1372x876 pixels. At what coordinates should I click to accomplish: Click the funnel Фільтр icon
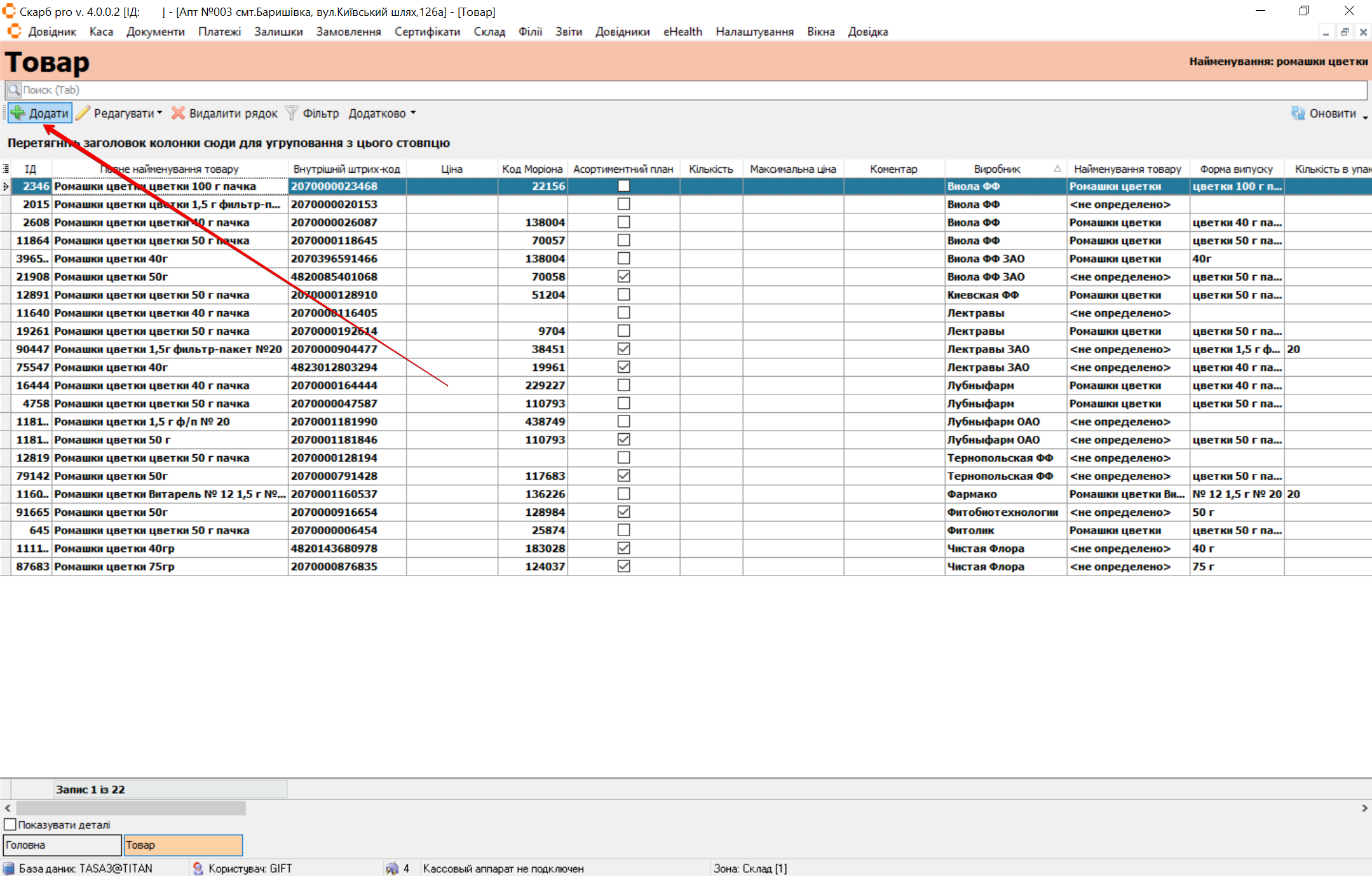(292, 113)
